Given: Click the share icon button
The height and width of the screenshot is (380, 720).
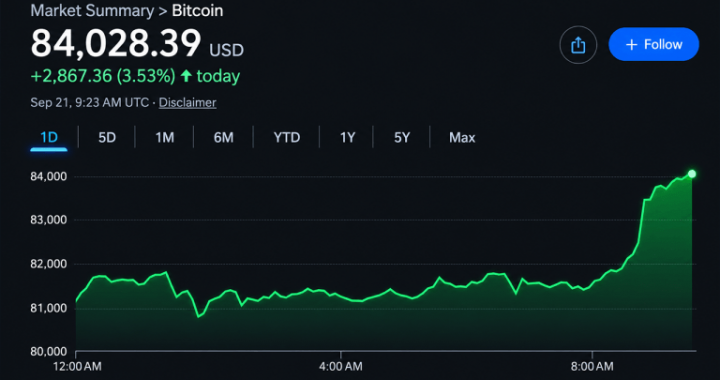Looking at the screenshot, I should (x=578, y=45).
